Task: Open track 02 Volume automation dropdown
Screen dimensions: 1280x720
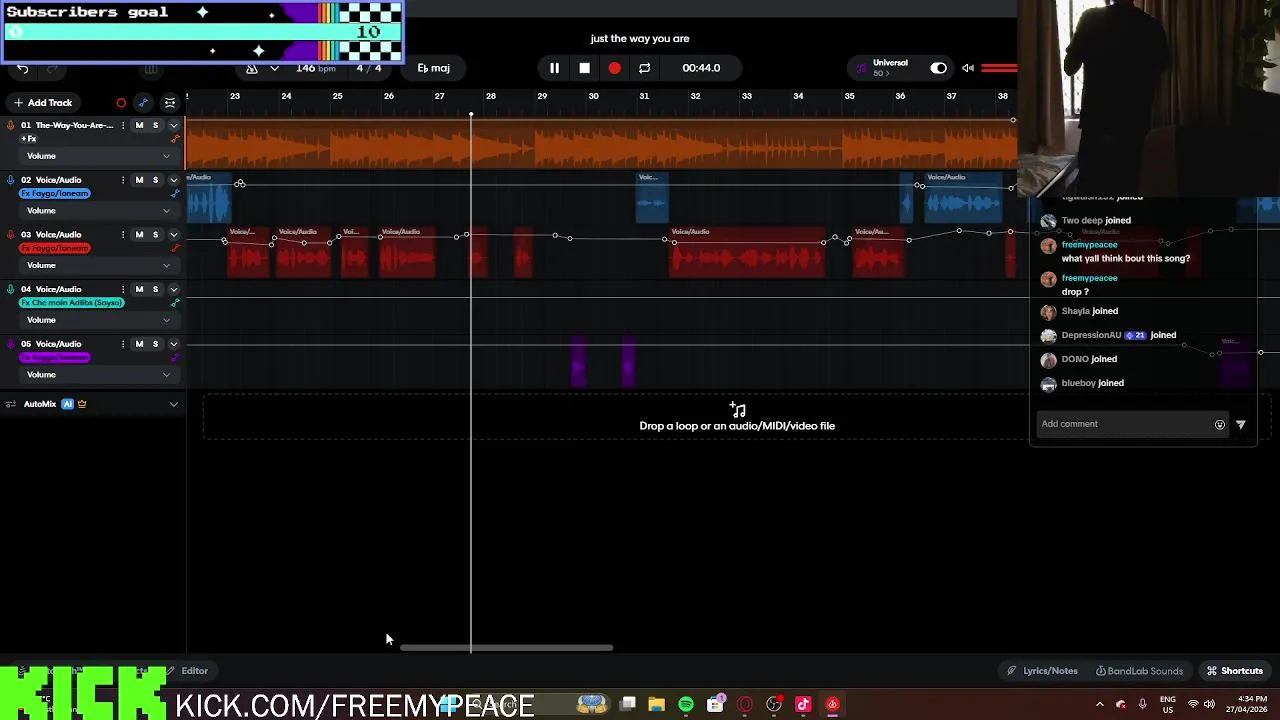Action: click(99, 211)
